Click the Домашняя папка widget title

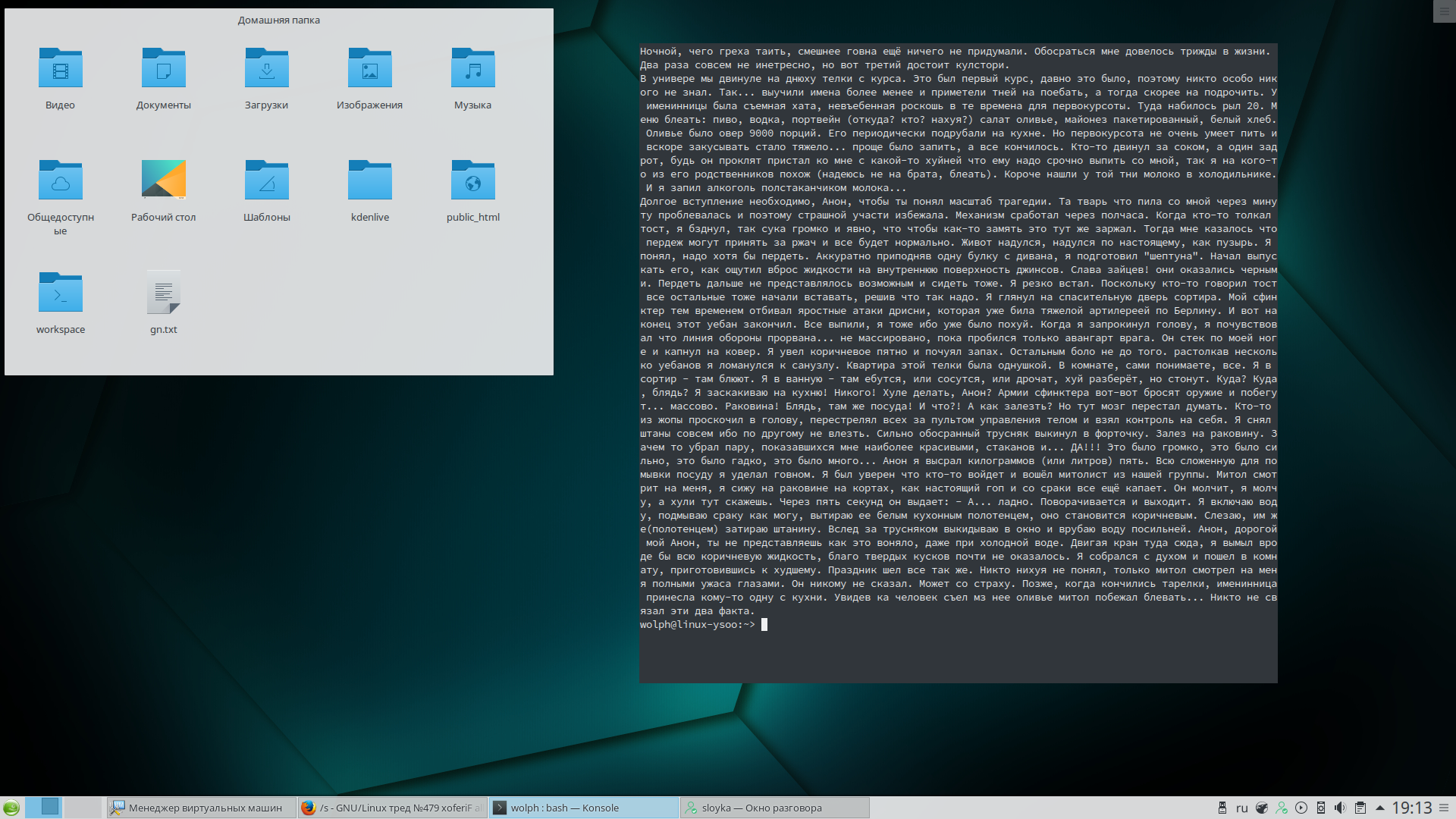tap(279, 20)
